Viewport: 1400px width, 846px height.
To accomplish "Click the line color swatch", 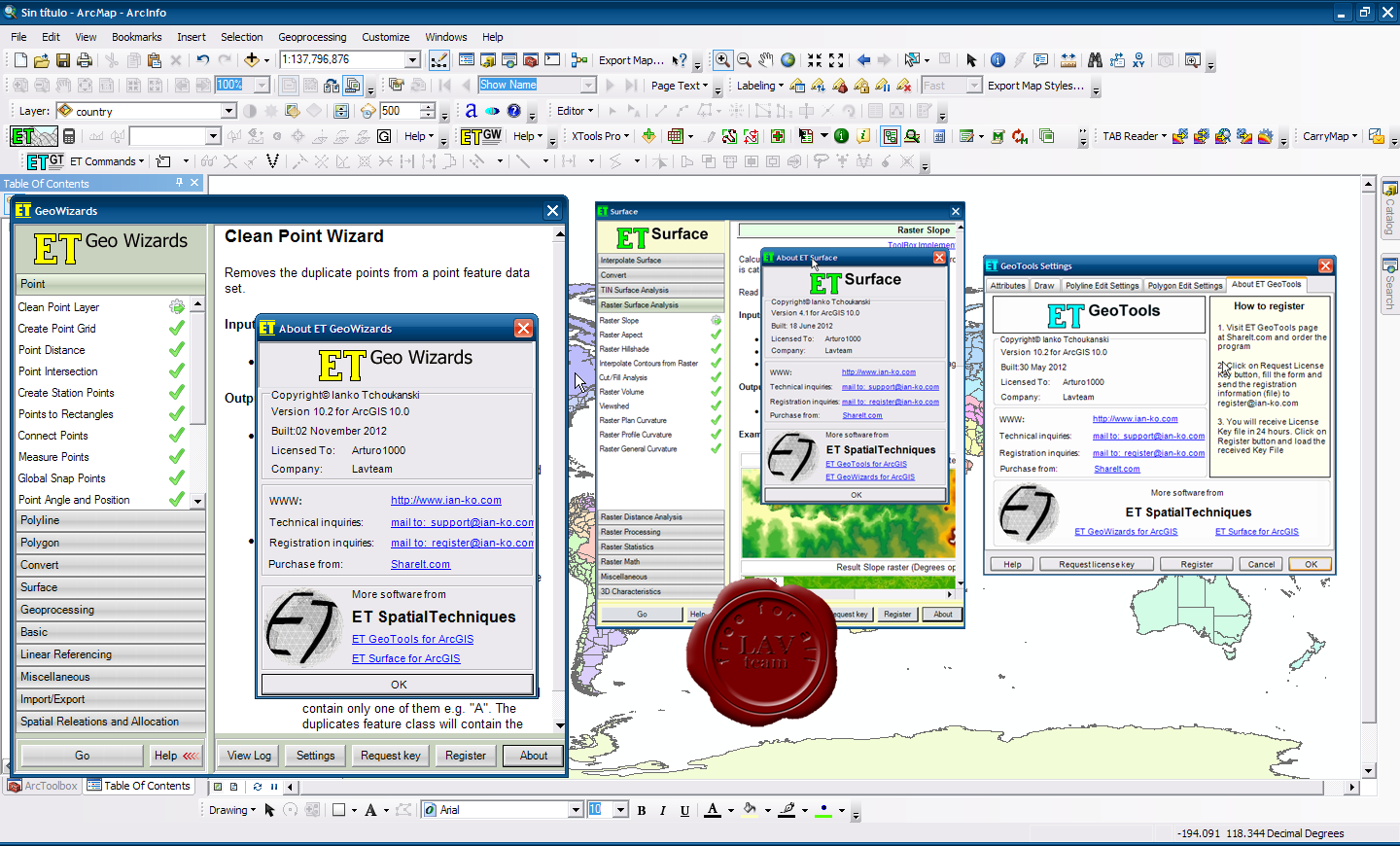I will (x=787, y=810).
